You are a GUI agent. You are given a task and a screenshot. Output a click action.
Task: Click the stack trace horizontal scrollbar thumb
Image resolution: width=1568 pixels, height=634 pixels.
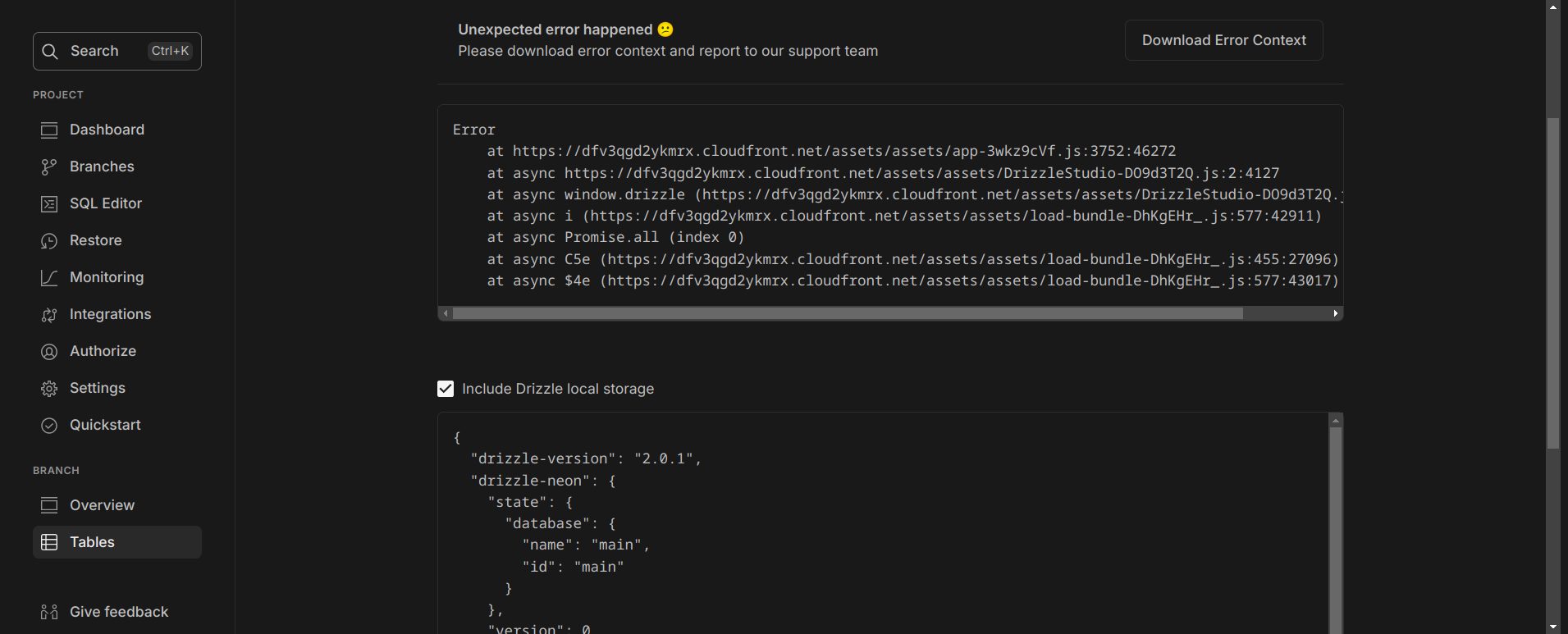point(848,313)
